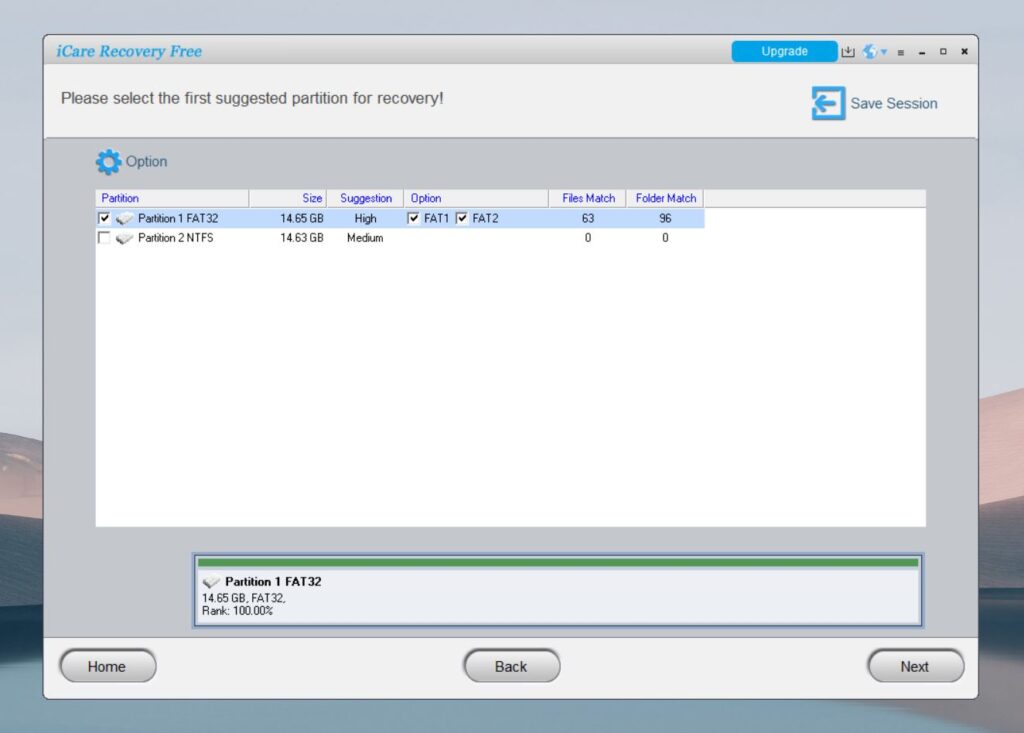Sort by the Folder Match column header

(665, 198)
